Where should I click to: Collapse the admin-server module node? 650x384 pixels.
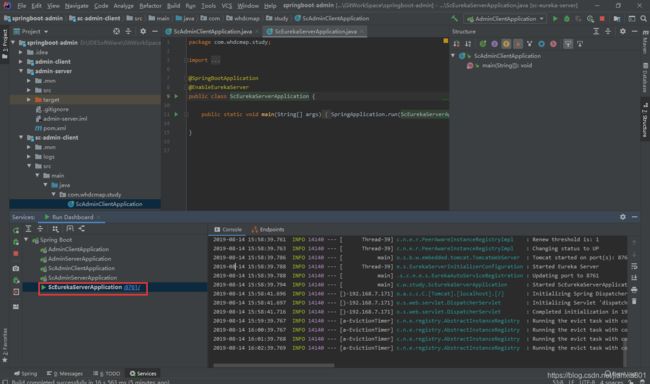point(21,71)
